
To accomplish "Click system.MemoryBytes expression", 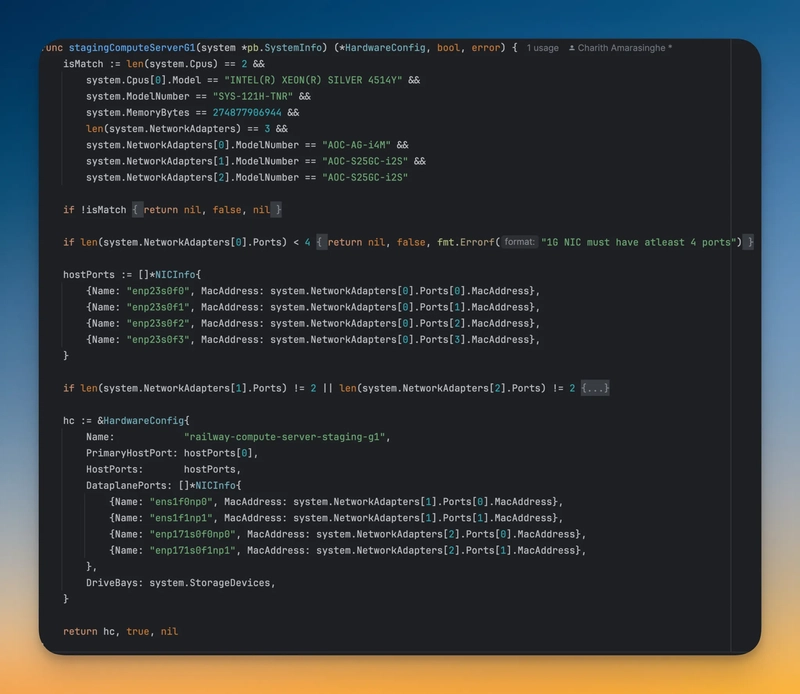I will (x=138, y=113).
